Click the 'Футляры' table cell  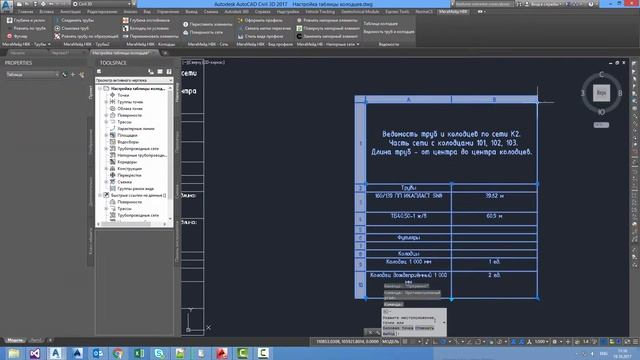tap(409, 238)
